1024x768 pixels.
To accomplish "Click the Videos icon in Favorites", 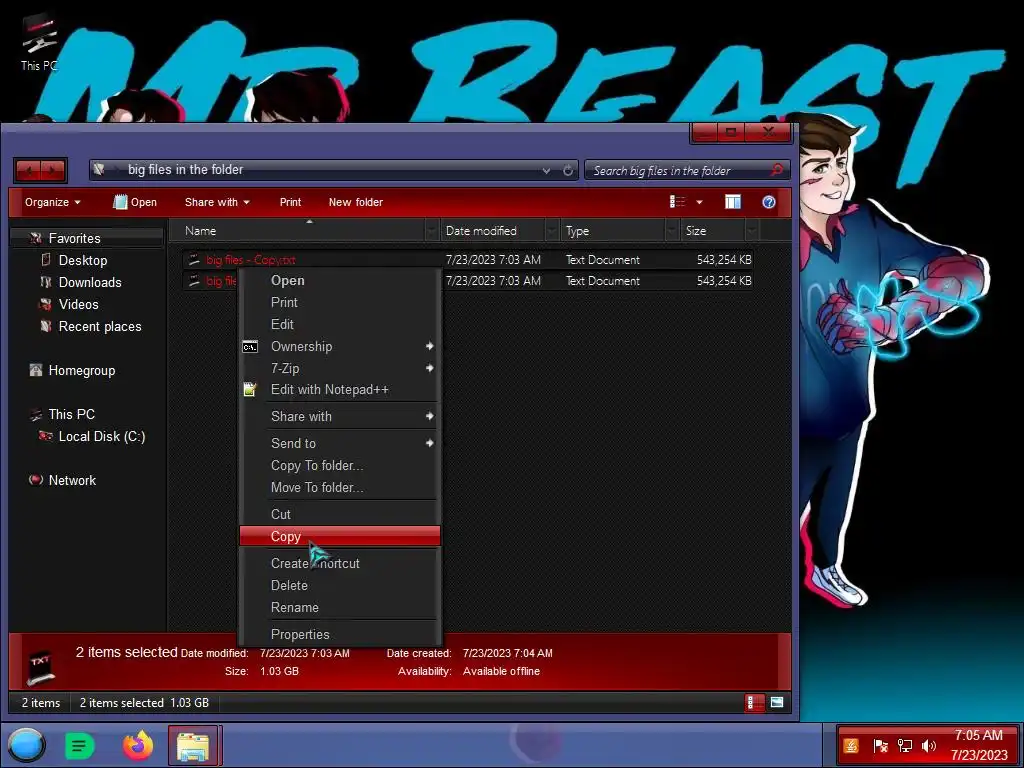I will [46, 304].
